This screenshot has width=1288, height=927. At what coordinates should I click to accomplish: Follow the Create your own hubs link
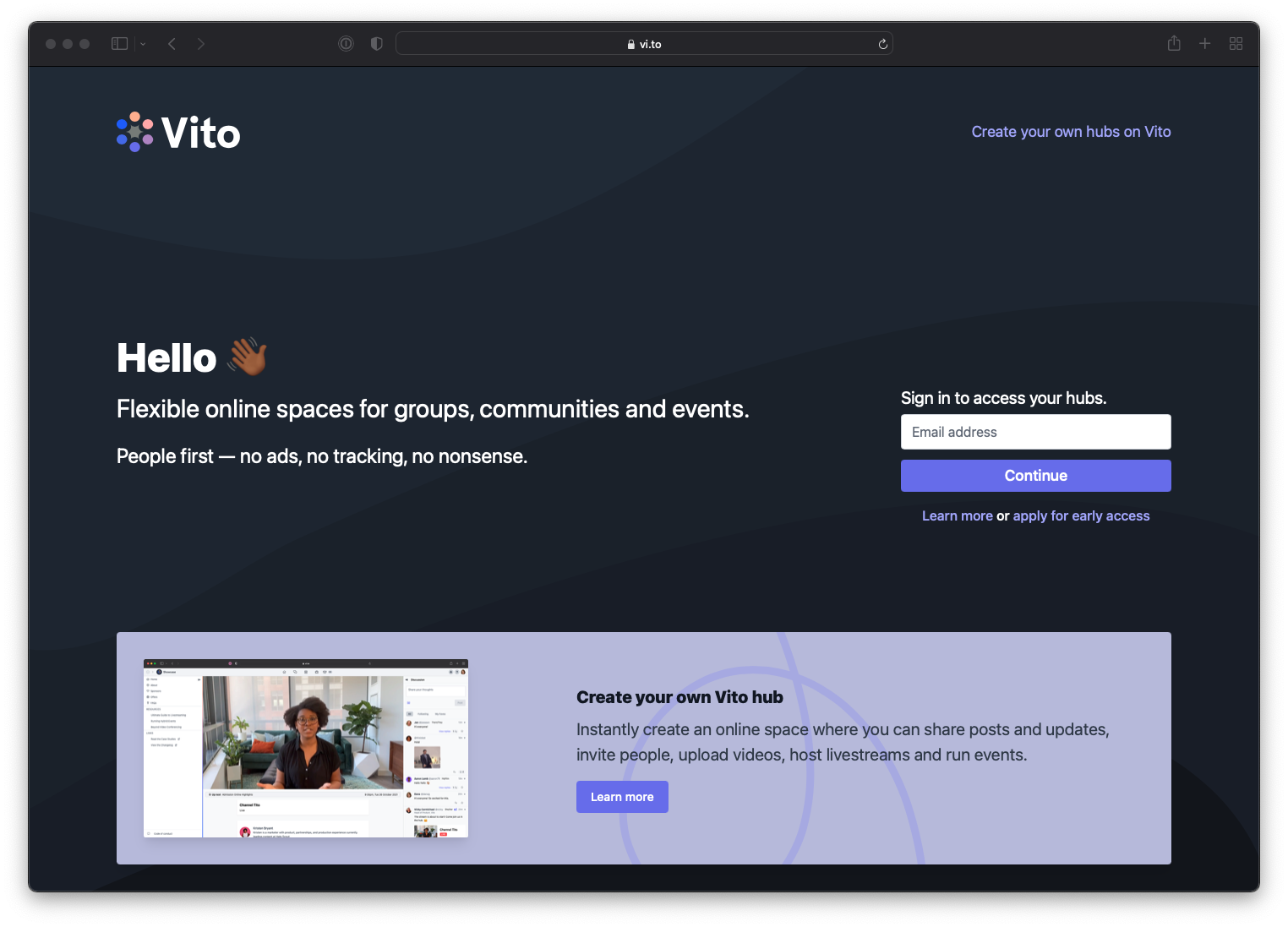coord(1071,132)
